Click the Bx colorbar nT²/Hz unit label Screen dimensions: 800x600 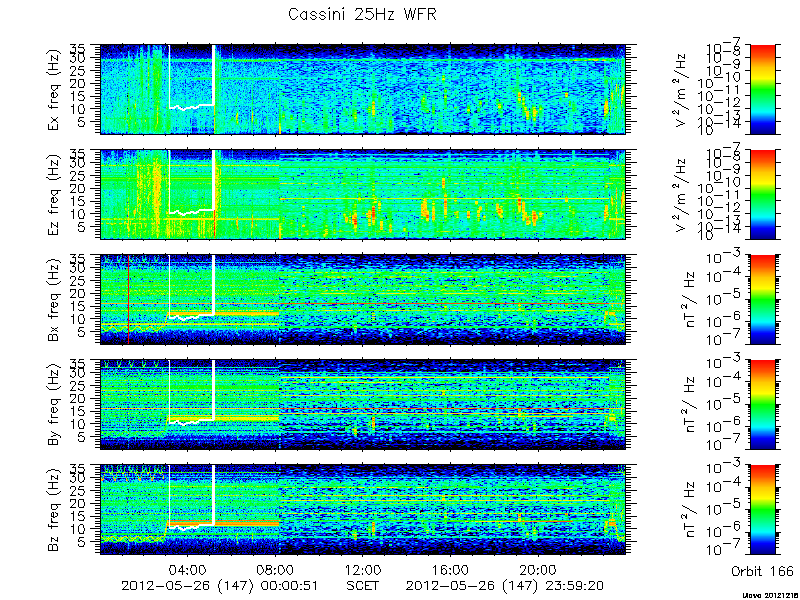pos(691,300)
